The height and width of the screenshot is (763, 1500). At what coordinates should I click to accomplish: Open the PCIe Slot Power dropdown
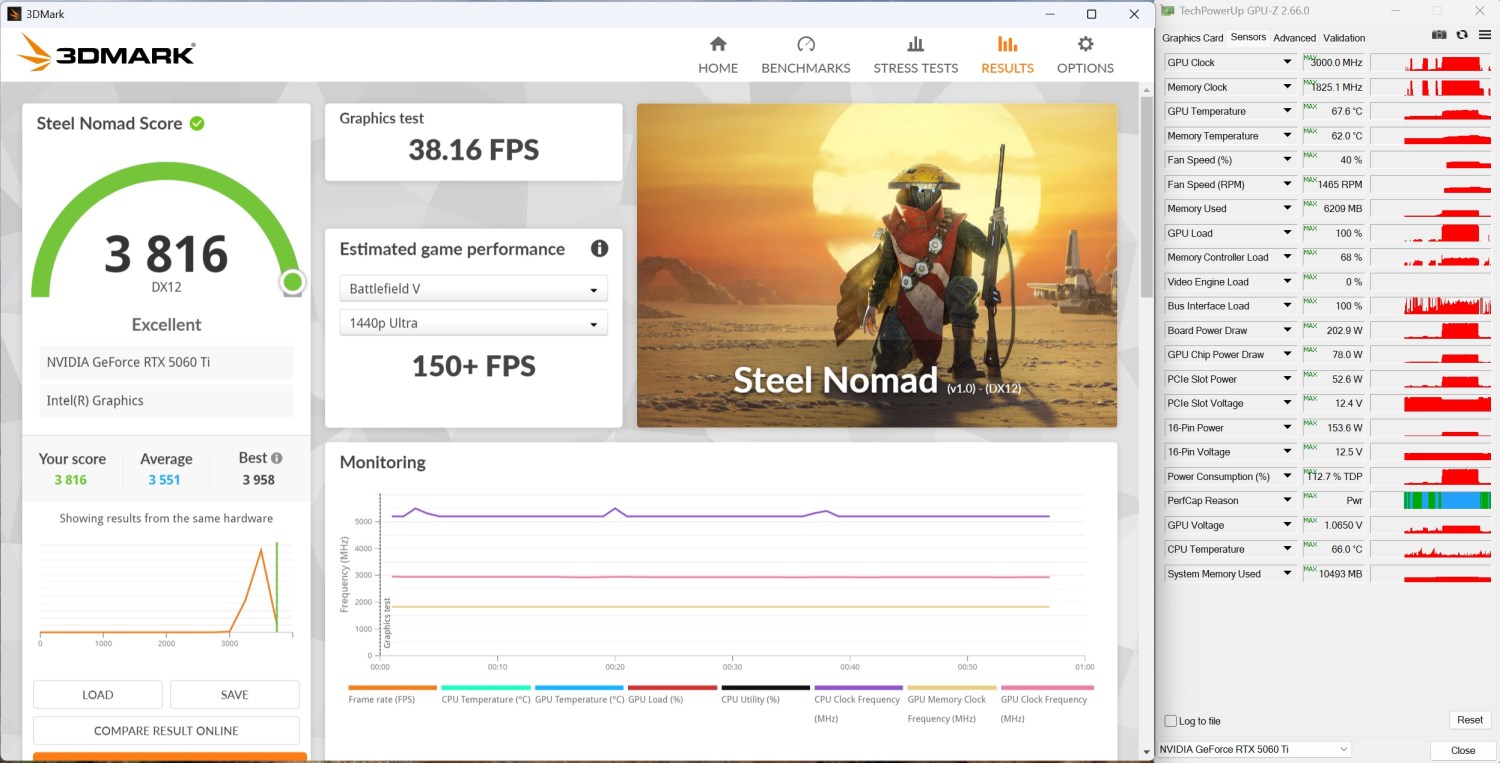(1287, 379)
